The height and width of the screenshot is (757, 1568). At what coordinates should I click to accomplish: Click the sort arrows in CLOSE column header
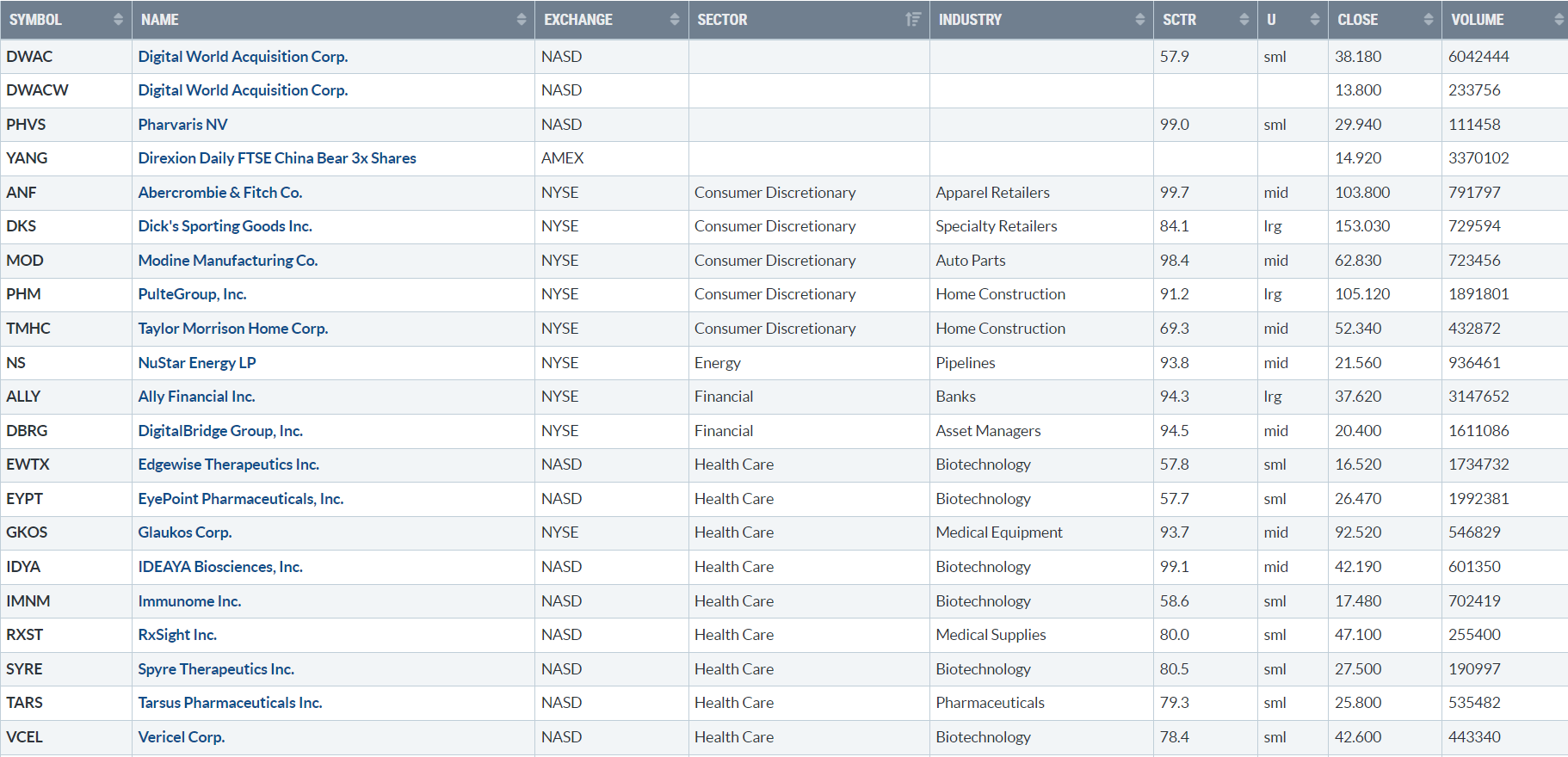click(1428, 20)
